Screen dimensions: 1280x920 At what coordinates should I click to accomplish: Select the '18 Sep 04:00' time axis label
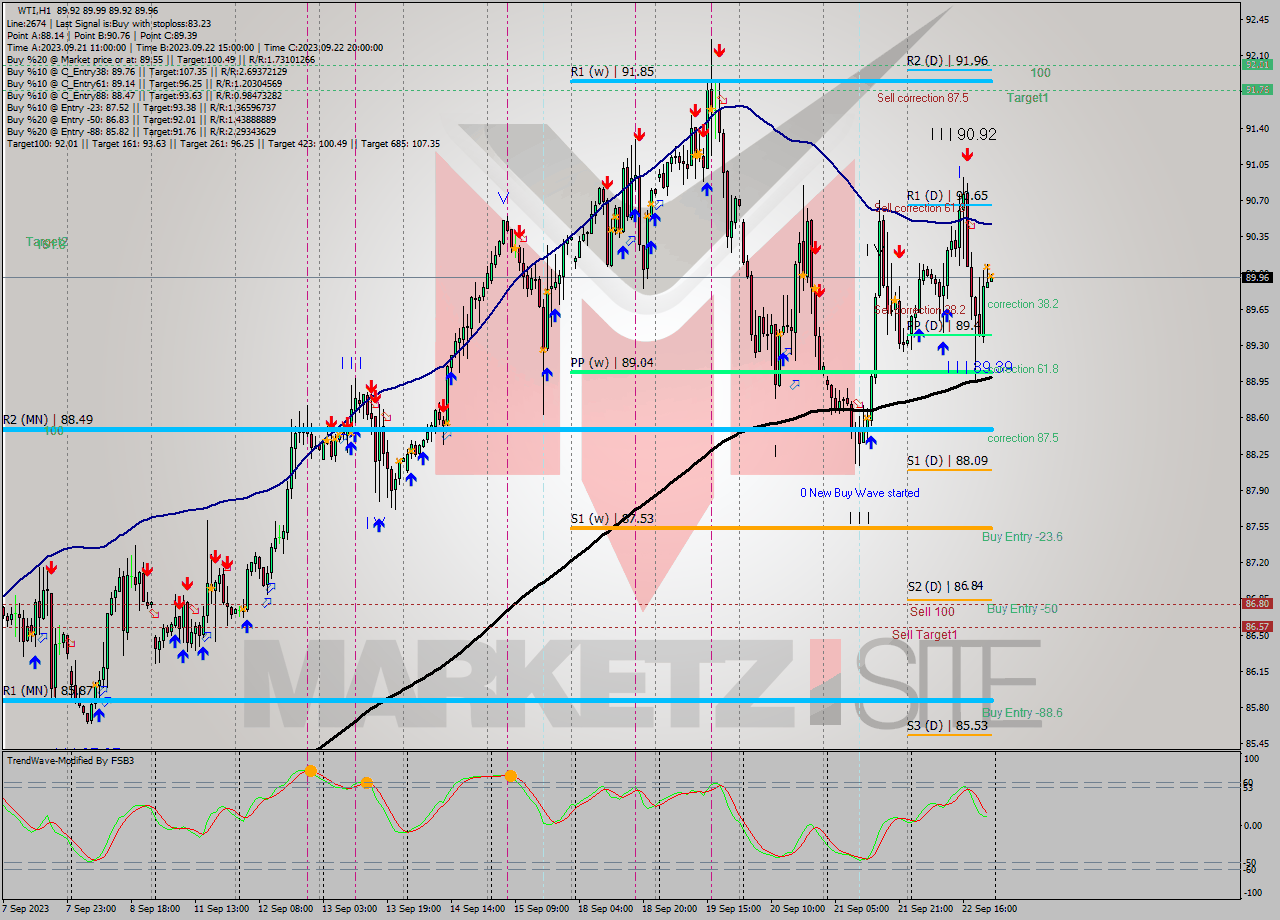coord(605,909)
